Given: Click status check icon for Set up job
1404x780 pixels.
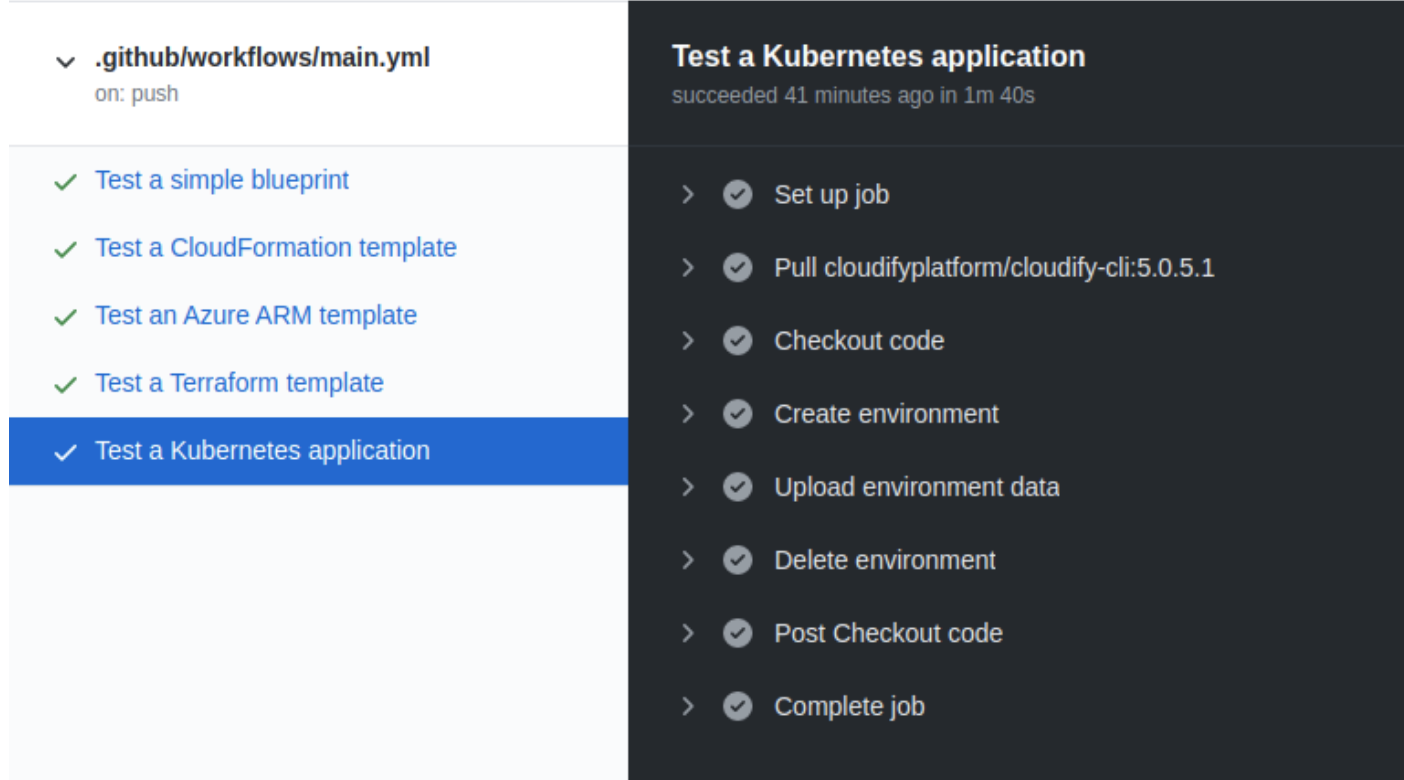Looking at the screenshot, I should tap(738, 194).
